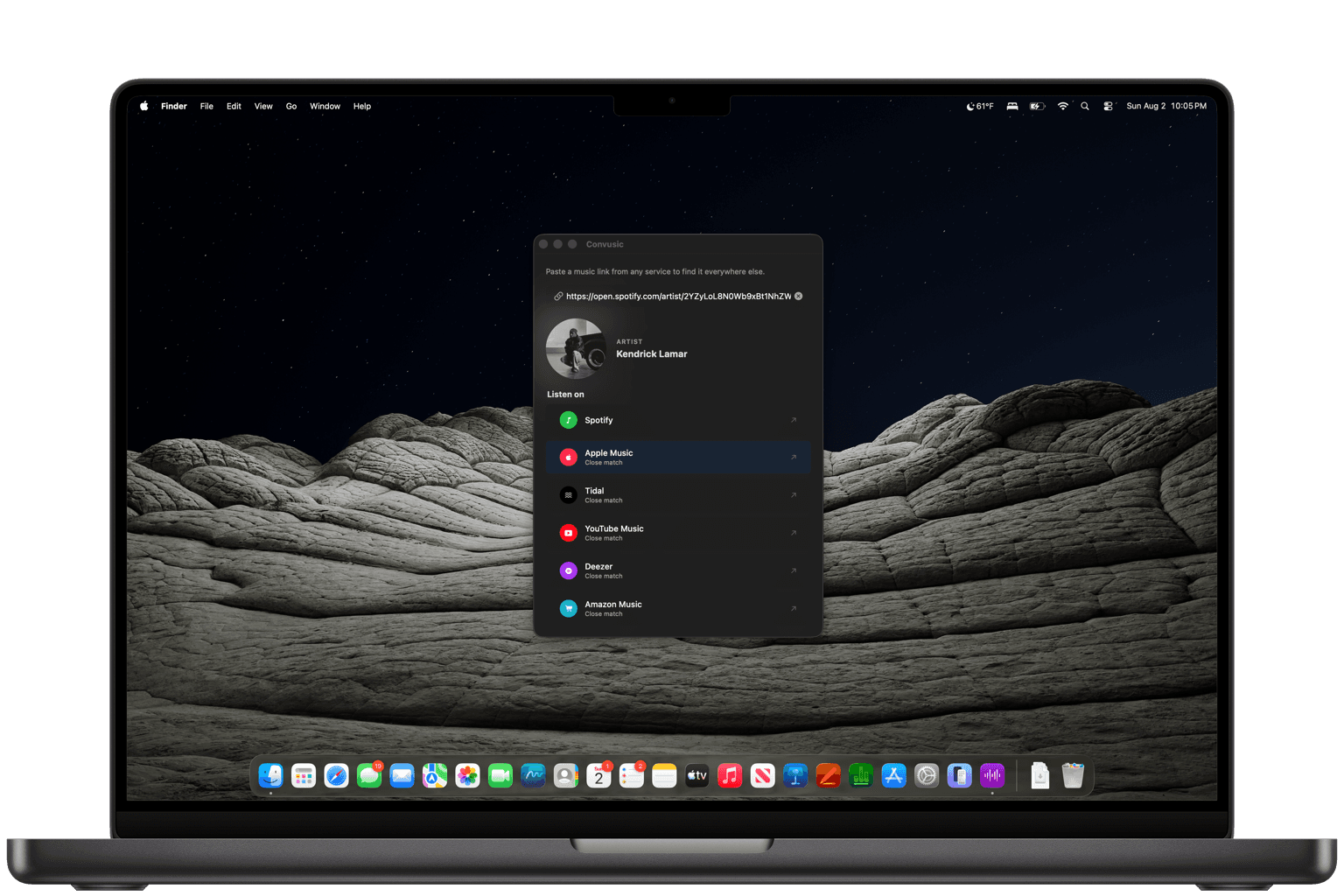Open the Go menu
Viewport: 1344px width, 896px height.
291,106
